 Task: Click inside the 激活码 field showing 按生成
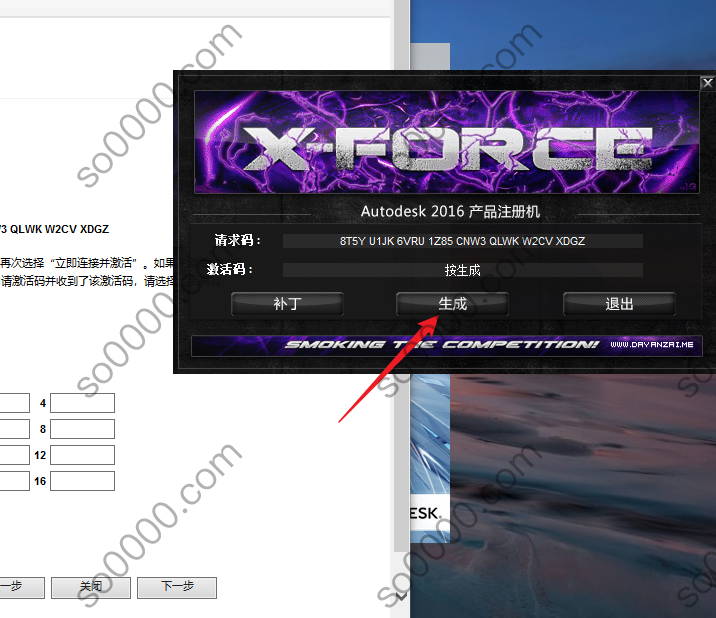click(x=463, y=270)
